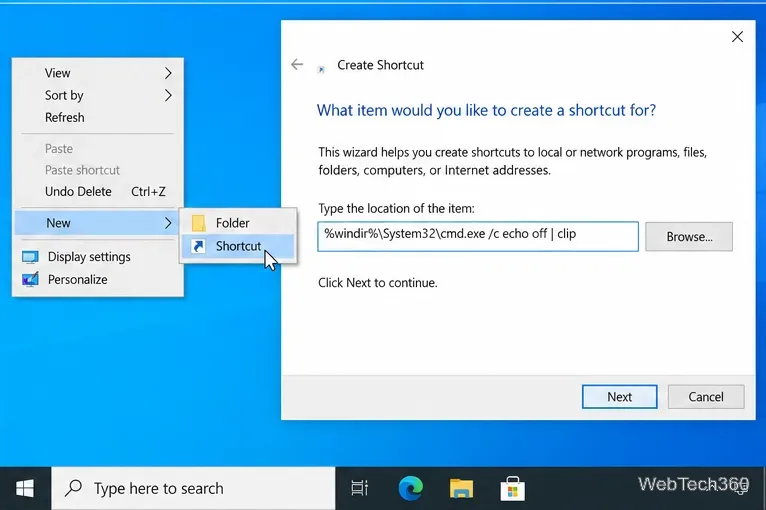Image resolution: width=766 pixels, height=510 pixels.
Task: Focus the item location text field
Action: click(x=478, y=236)
